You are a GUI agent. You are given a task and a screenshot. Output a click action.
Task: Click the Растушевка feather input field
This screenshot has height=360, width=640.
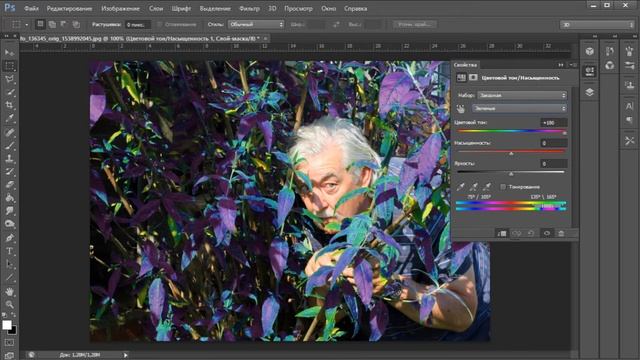[x=138, y=24]
